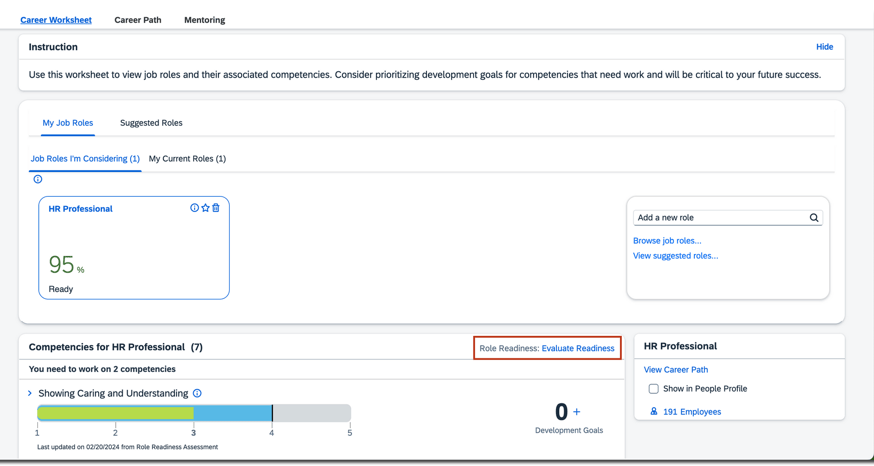Click the info icon on HR Professional card
874x466 pixels.
click(x=194, y=208)
